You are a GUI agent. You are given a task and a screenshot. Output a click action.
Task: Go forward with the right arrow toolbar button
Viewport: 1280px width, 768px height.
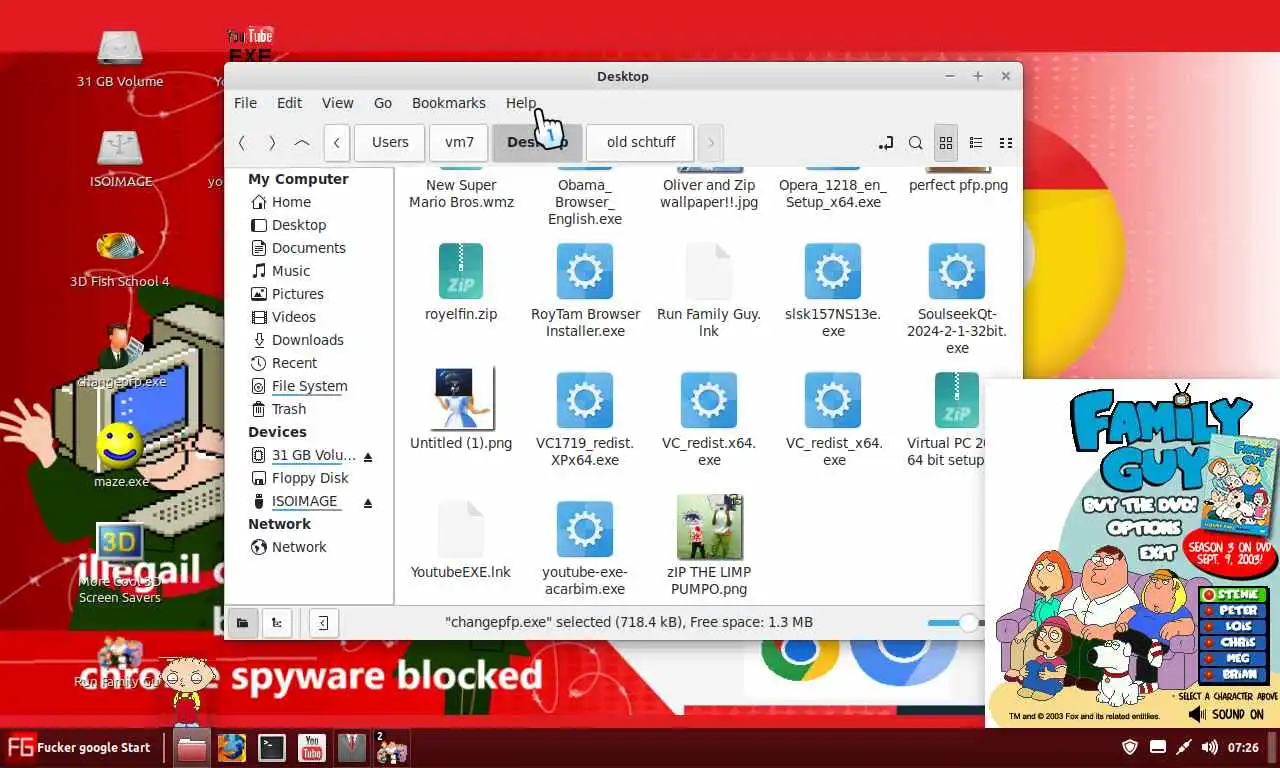272,143
